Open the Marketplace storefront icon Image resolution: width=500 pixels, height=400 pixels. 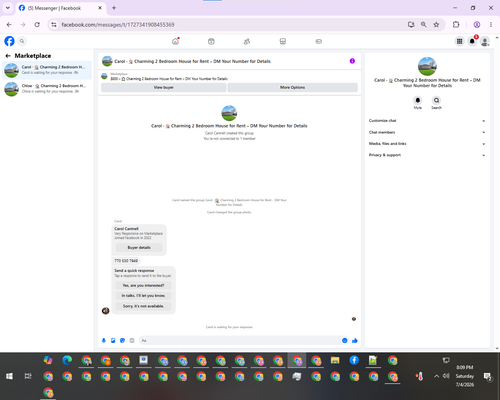(x=283, y=41)
